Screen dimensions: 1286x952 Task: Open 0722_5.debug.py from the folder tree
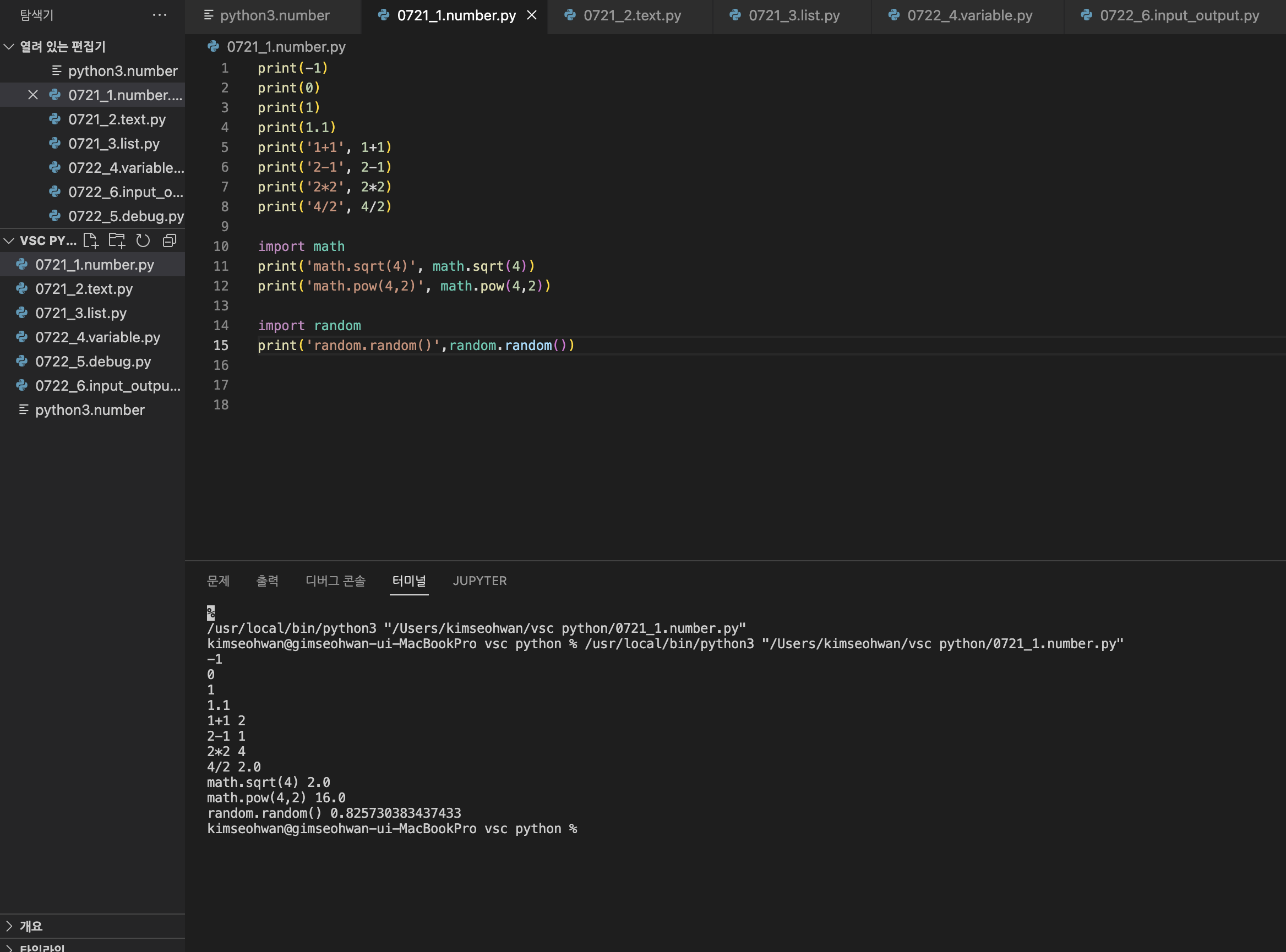click(93, 362)
